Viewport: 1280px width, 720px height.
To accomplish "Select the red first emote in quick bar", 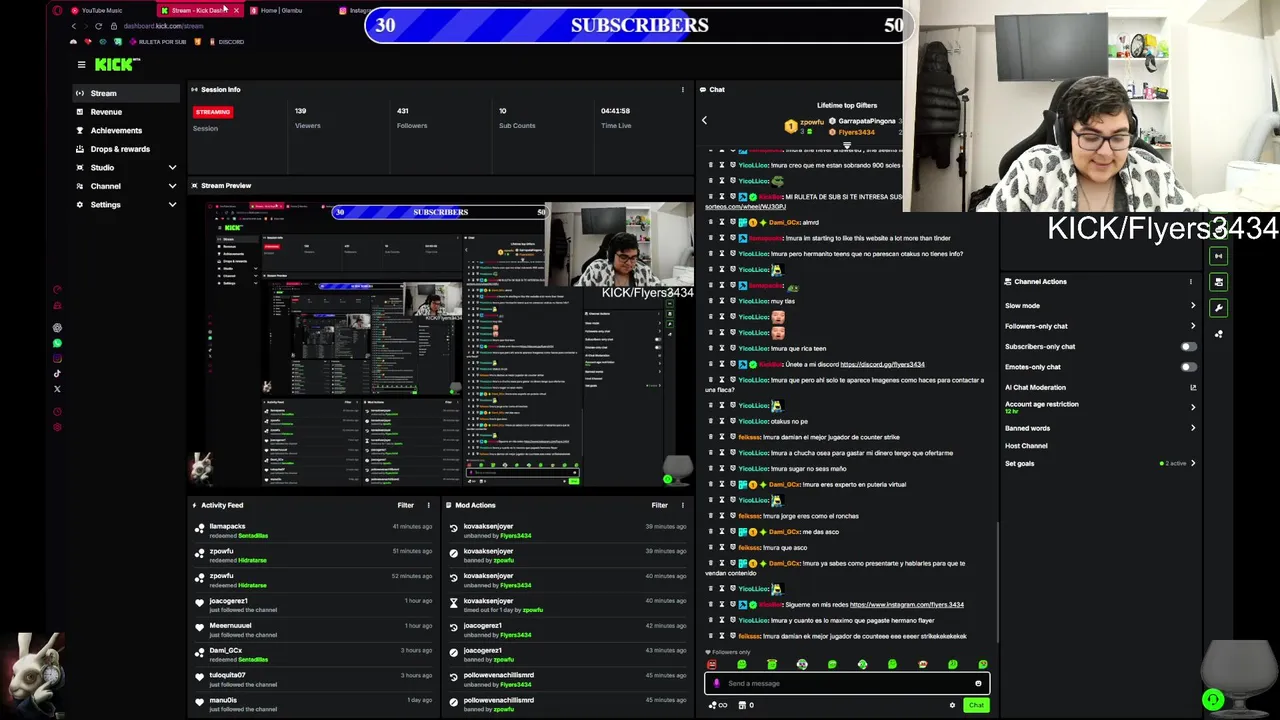I will coord(712,664).
